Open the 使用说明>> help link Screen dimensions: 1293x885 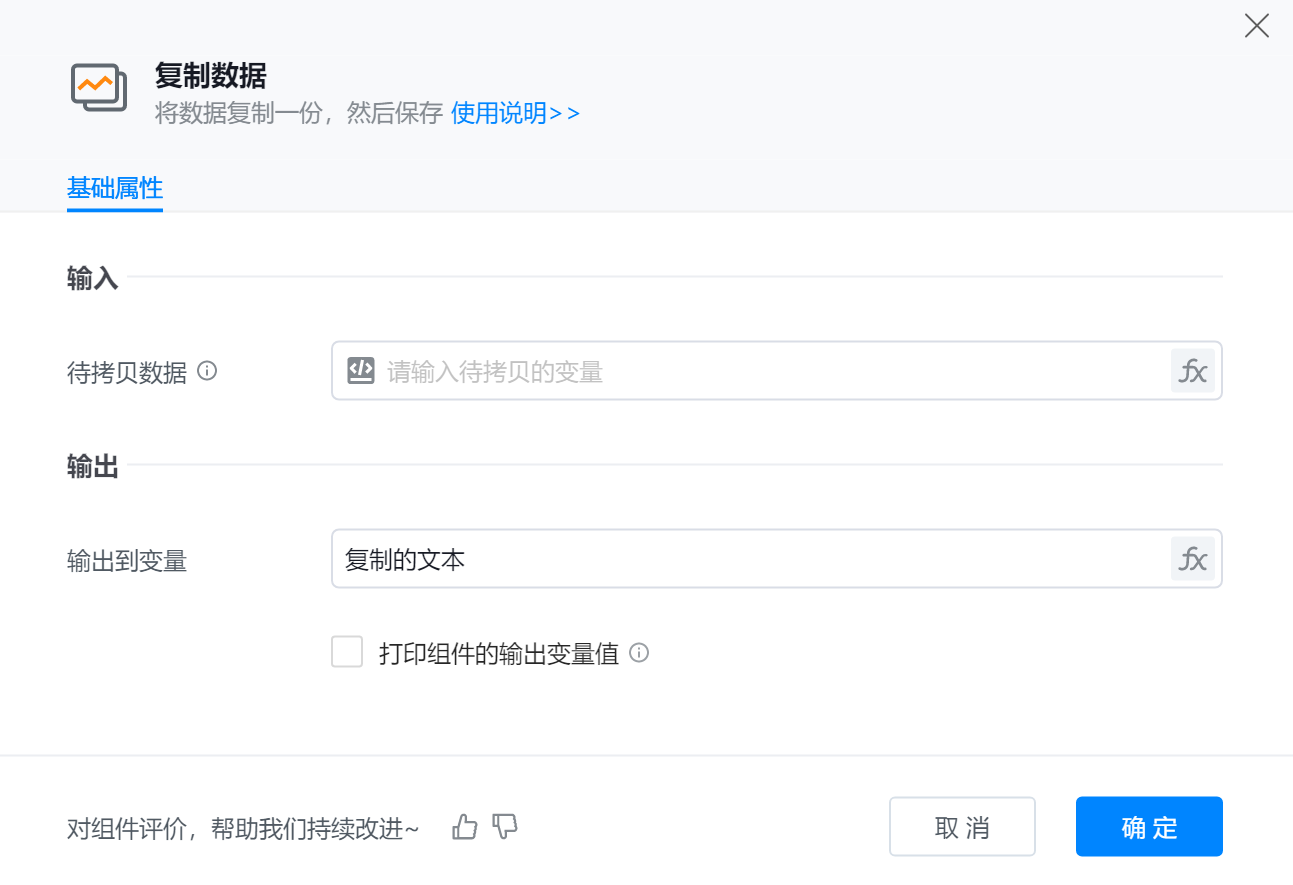pos(515,113)
